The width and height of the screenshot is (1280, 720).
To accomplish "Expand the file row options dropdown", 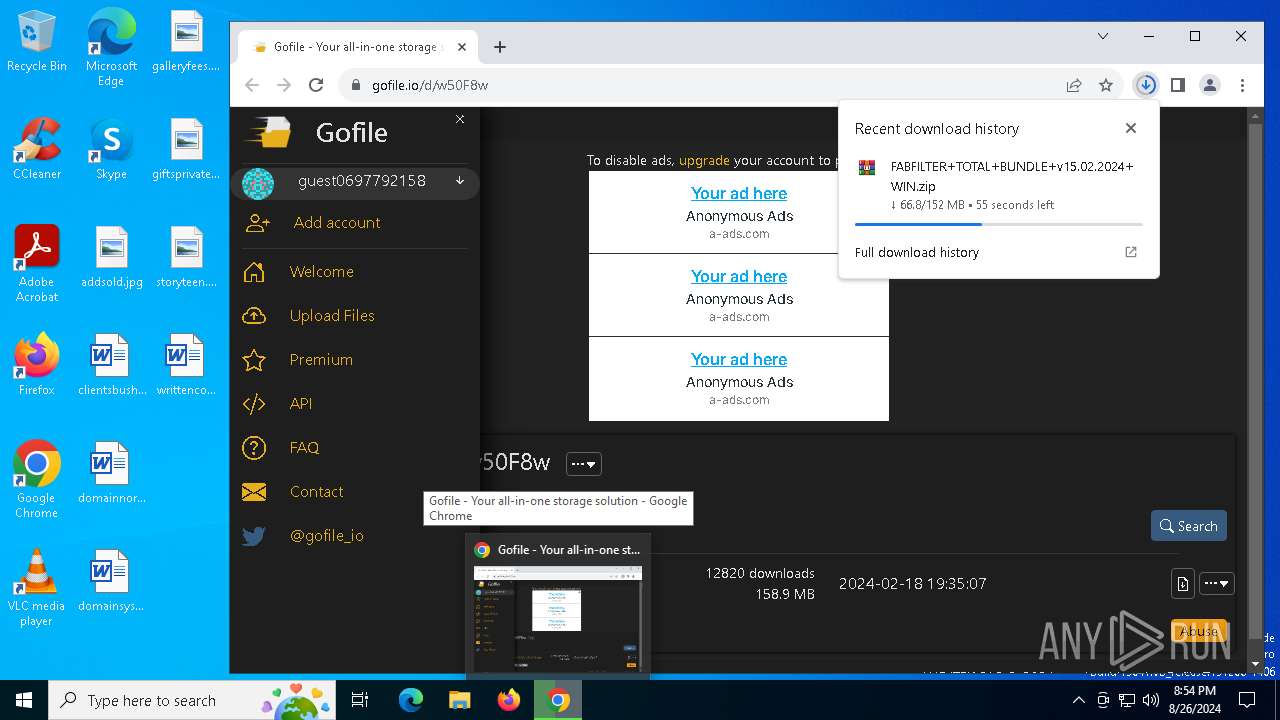I will (x=1217, y=583).
